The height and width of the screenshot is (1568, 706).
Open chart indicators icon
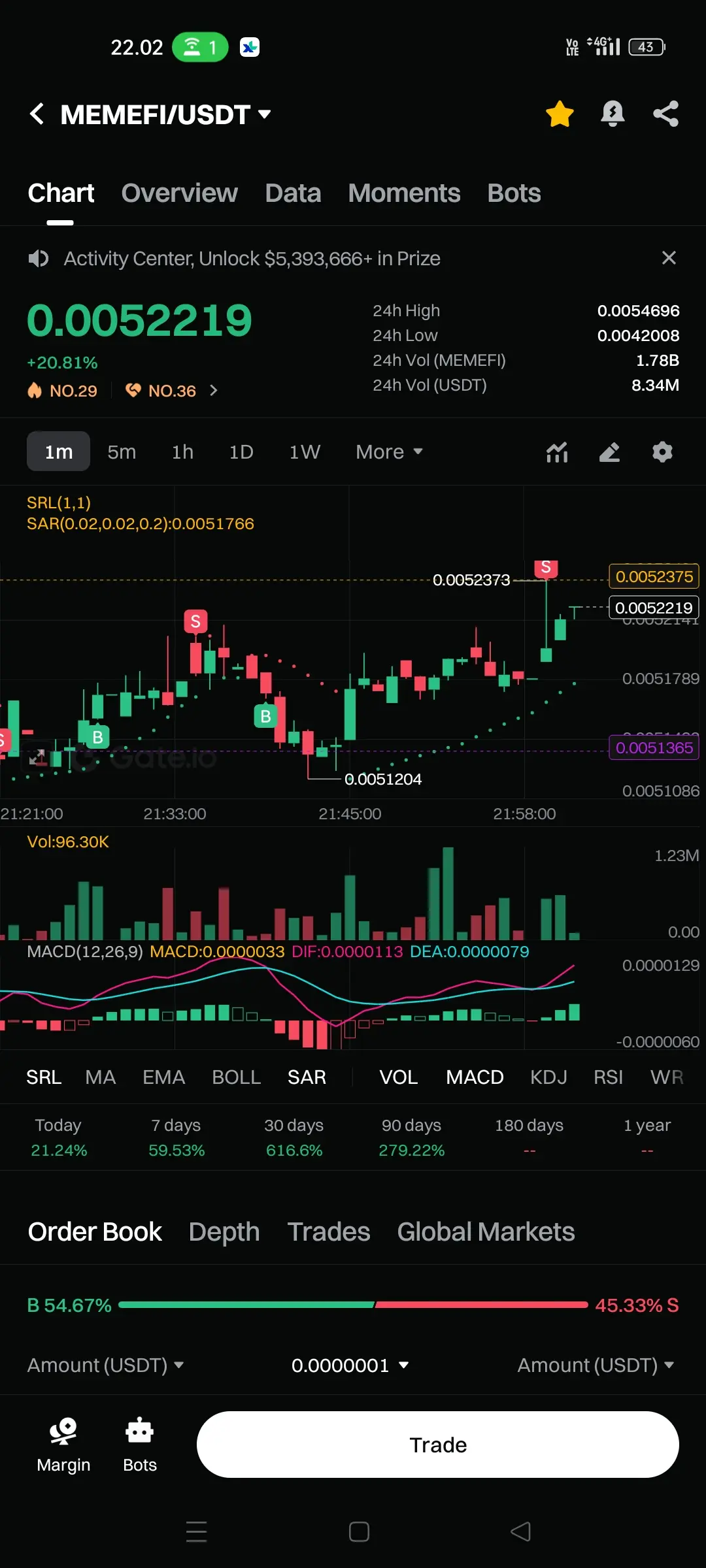point(557,451)
